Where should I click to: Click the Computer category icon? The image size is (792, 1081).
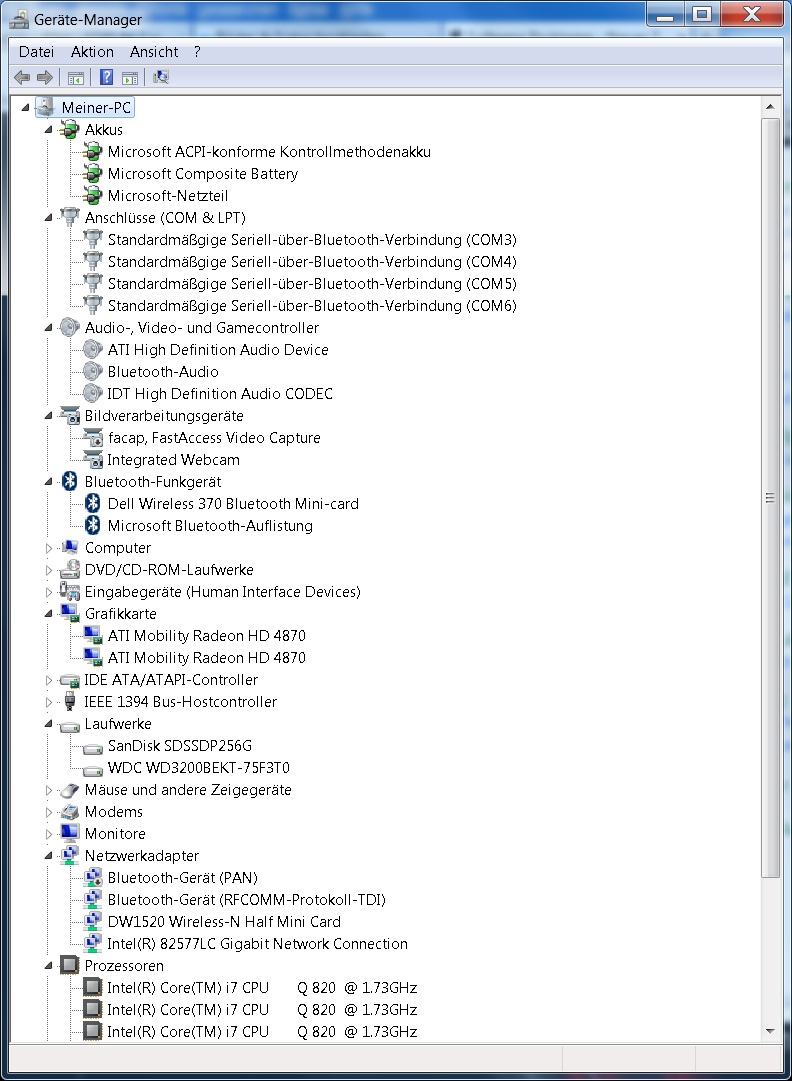70,547
